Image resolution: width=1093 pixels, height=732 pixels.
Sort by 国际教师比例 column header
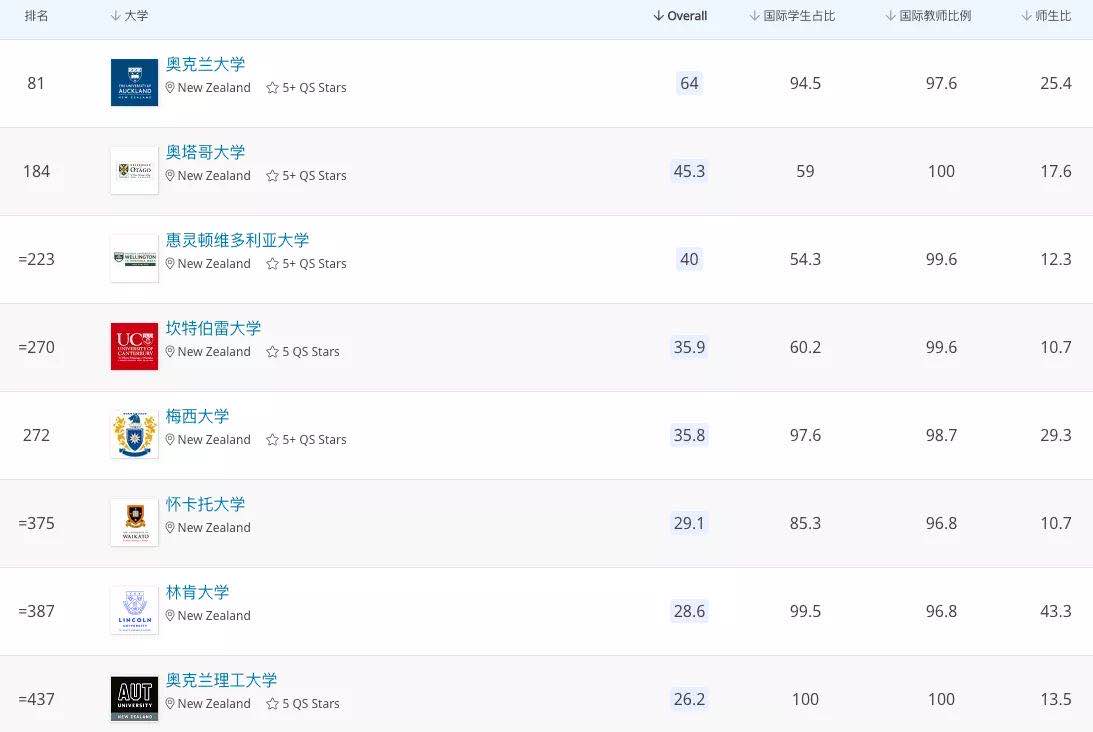coord(928,16)
